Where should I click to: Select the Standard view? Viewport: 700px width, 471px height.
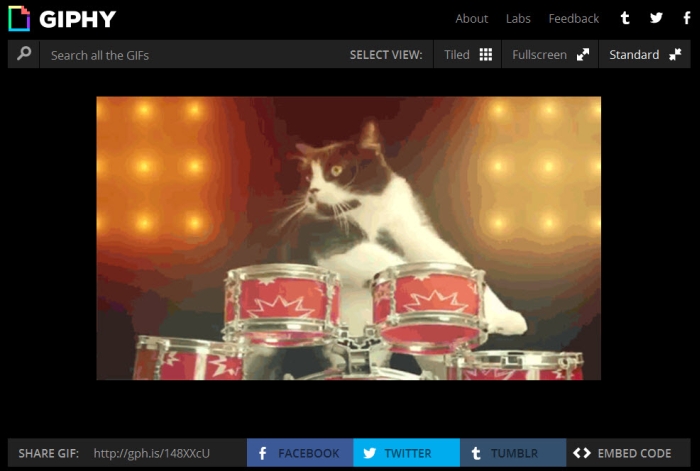645,54
